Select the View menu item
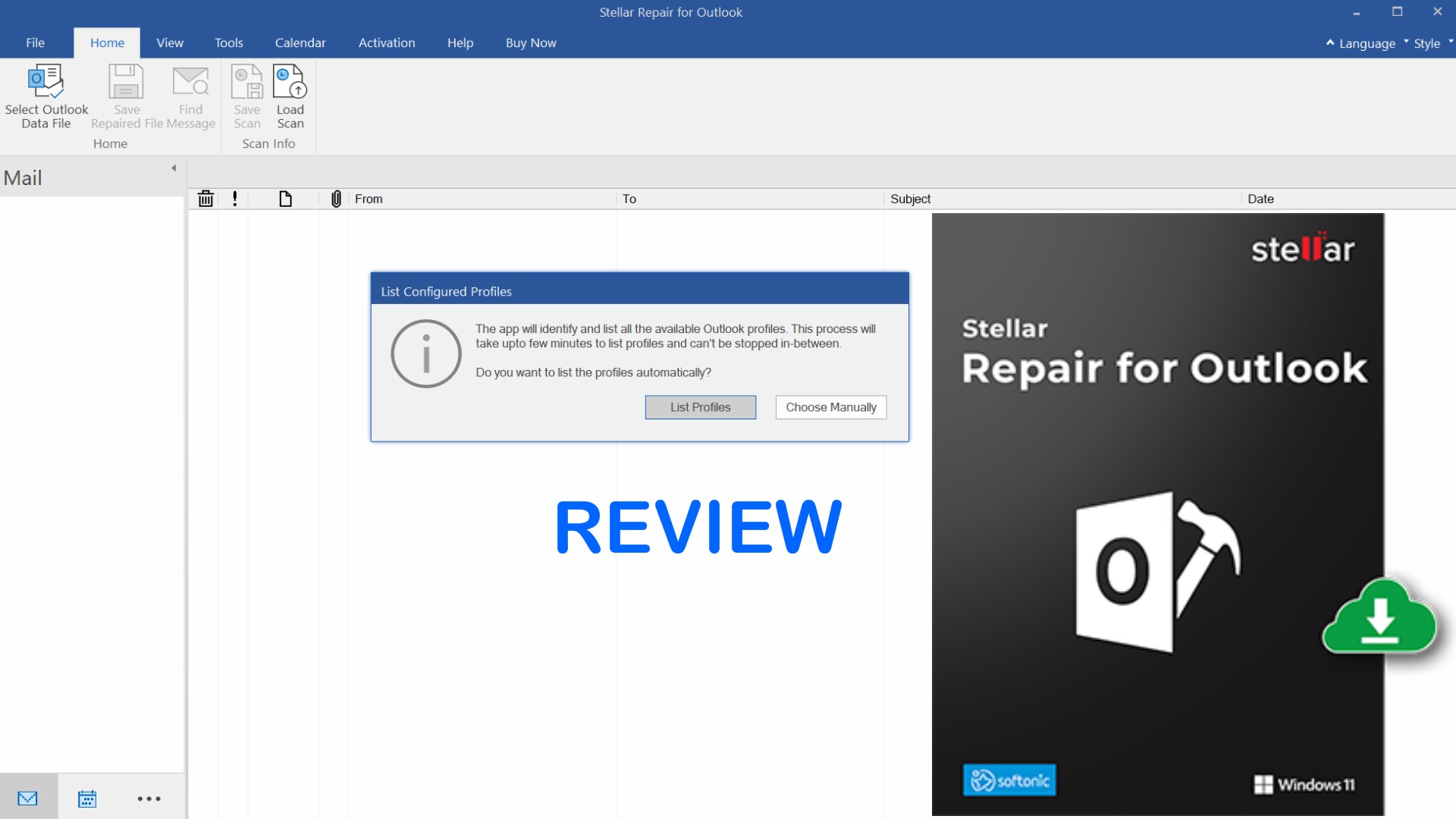 tap(168, 42)
